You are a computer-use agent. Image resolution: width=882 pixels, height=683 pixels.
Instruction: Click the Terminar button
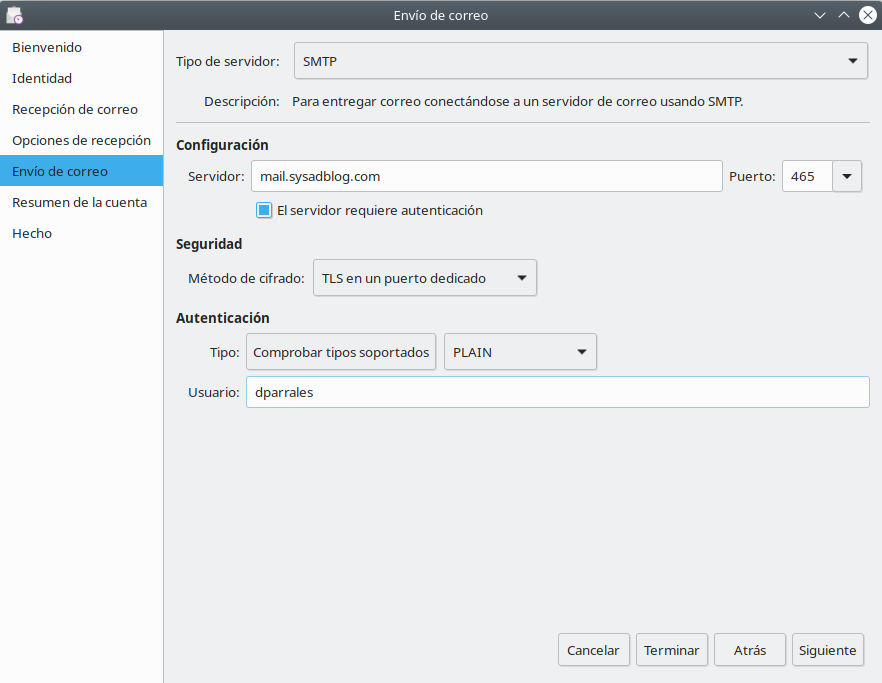click(x=672, y=650)
